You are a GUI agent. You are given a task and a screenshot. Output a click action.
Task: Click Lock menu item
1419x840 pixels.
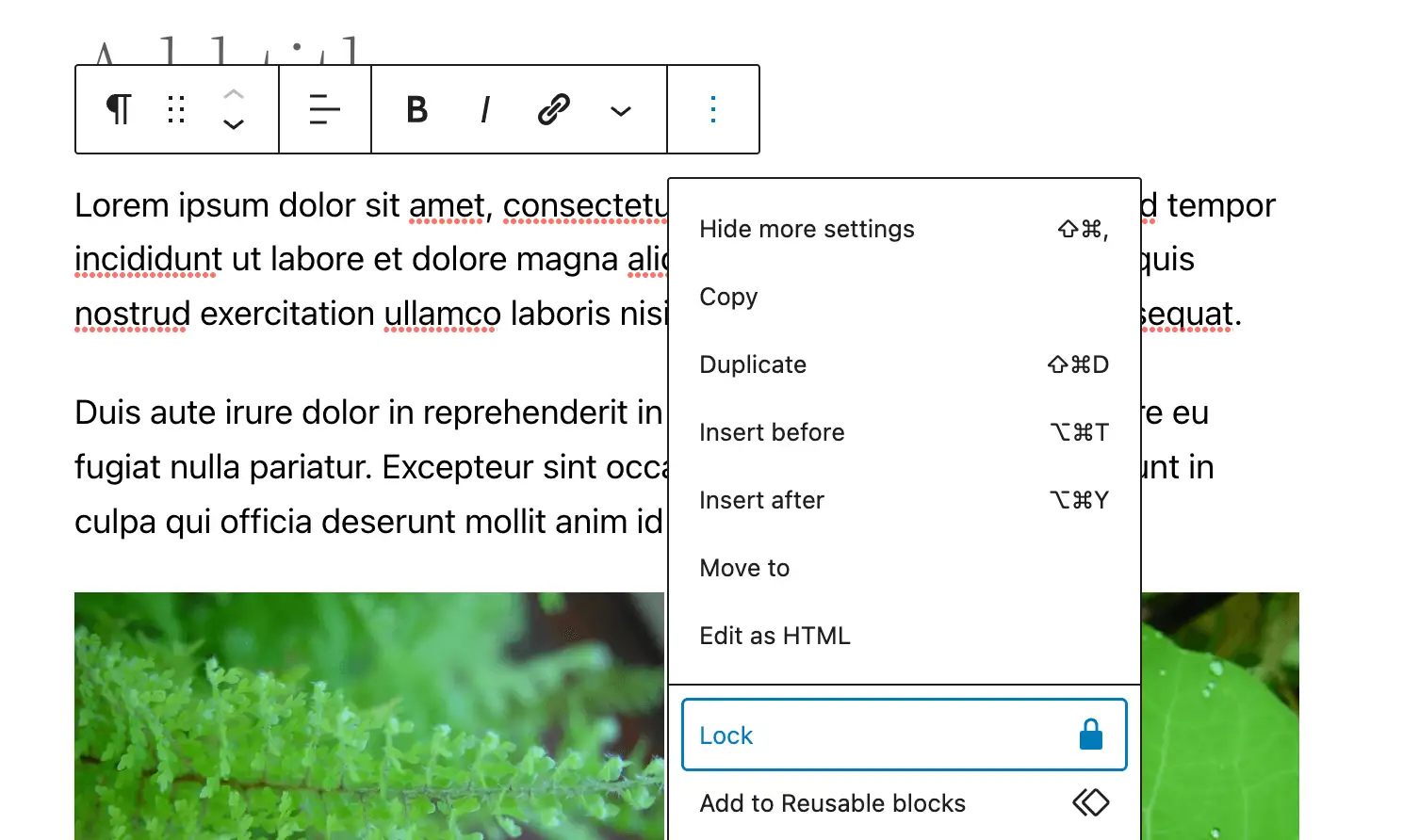pyautogui.click(x=904, y=735)
